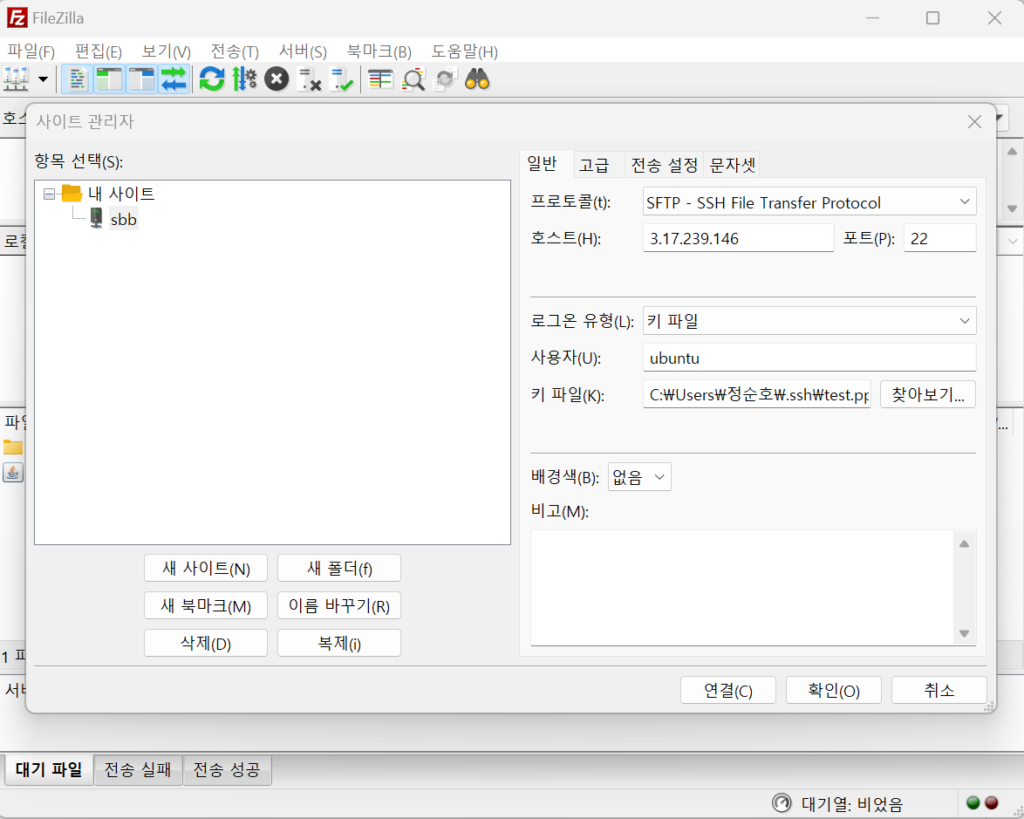The image size is (1024, 819).
Task: Select the 전송 실패 queue tab
Action: (x=138, y=769)
